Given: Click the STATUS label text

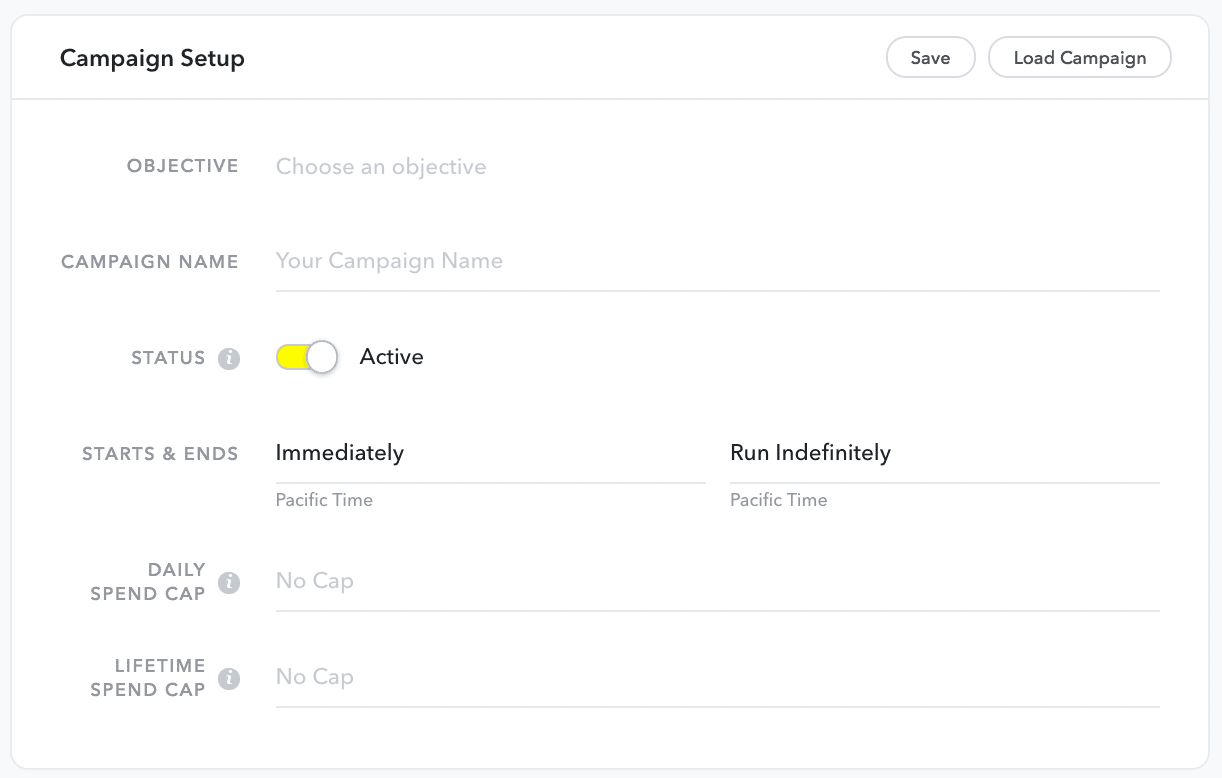Looking at the screenshot, I should tap(168, 358).
